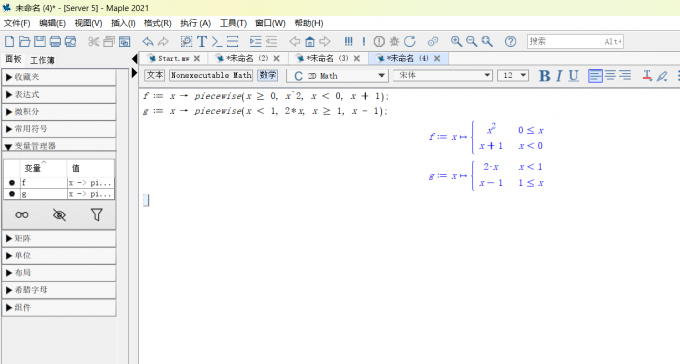Expand the 收藏夹 palette
The image size is (680, 364).
(x=59, y=77)
